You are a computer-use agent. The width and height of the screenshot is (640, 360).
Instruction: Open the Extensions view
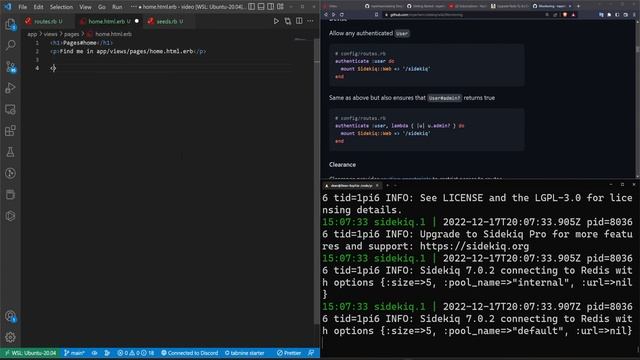point(11,131)
